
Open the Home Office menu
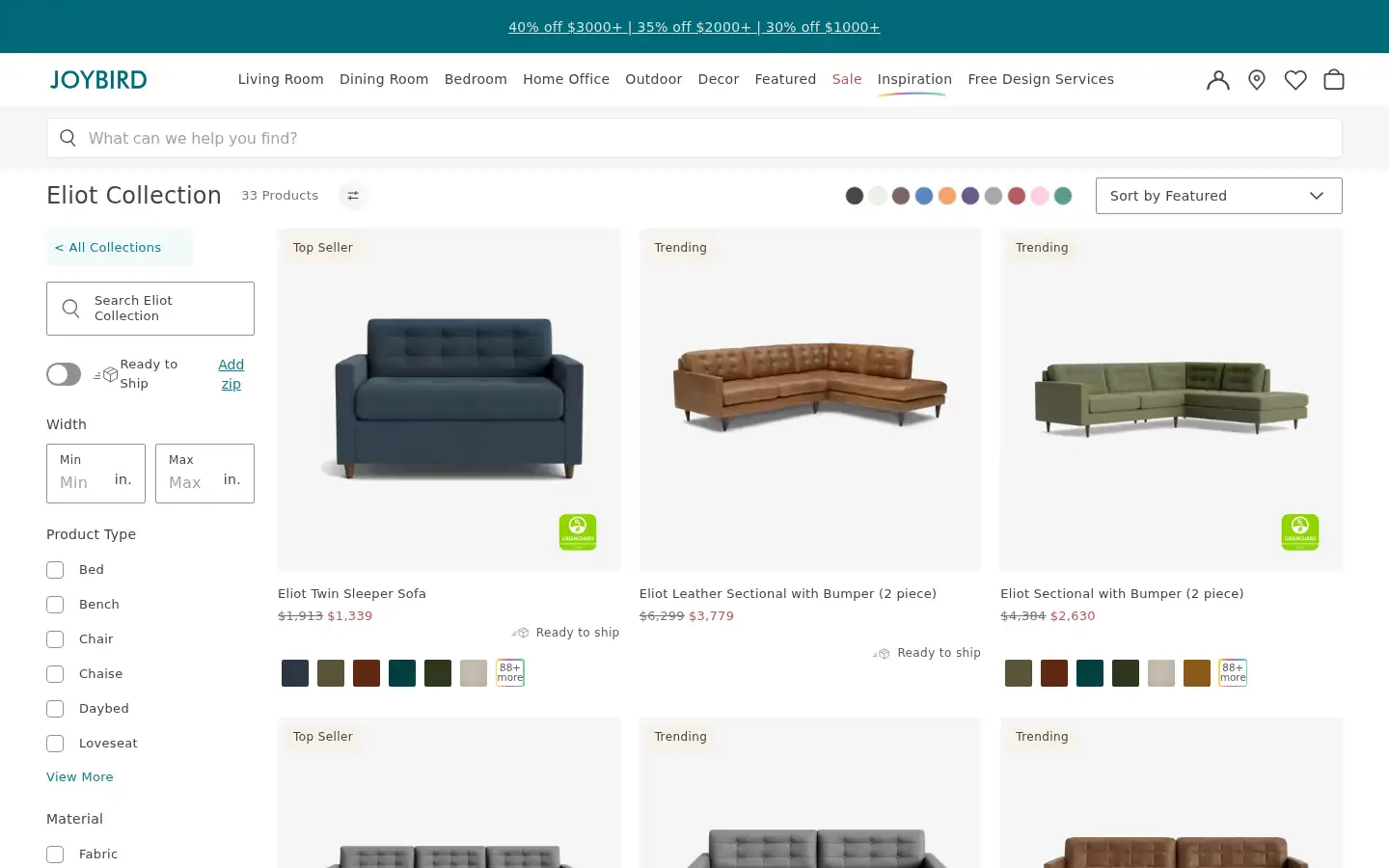pyautogui.click(x=566, y=79)
